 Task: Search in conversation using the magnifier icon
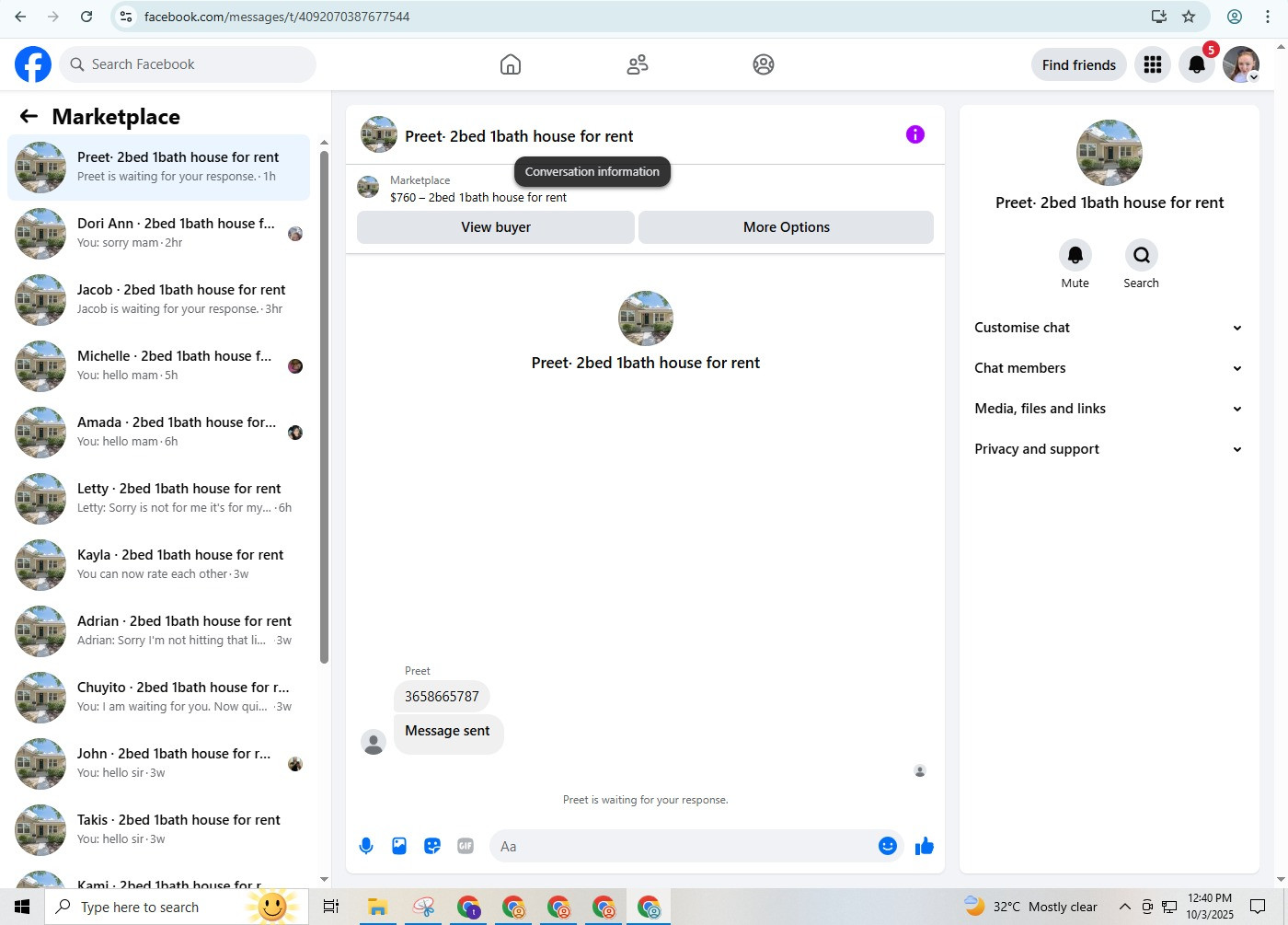coord(1141,255)
